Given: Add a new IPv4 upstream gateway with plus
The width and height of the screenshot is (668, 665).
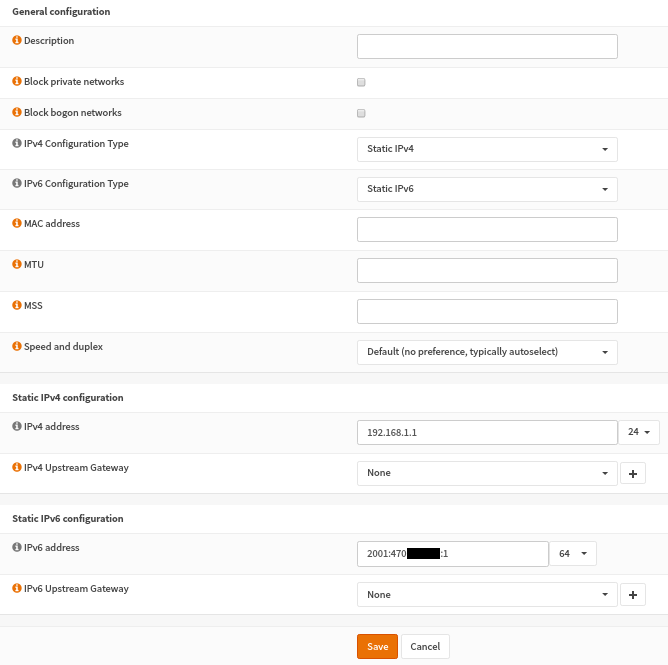Looking at the screenshot, I should click(x=633, y=473).
